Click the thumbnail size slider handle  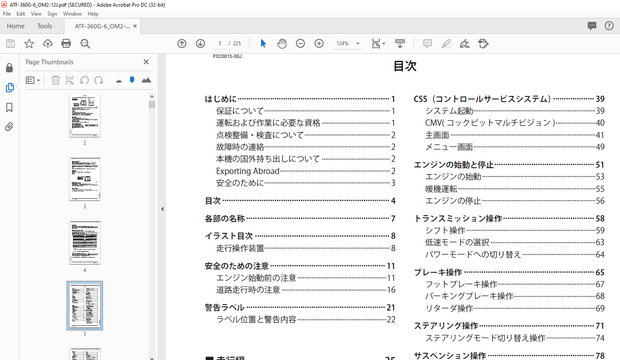(x=132, y=80)
